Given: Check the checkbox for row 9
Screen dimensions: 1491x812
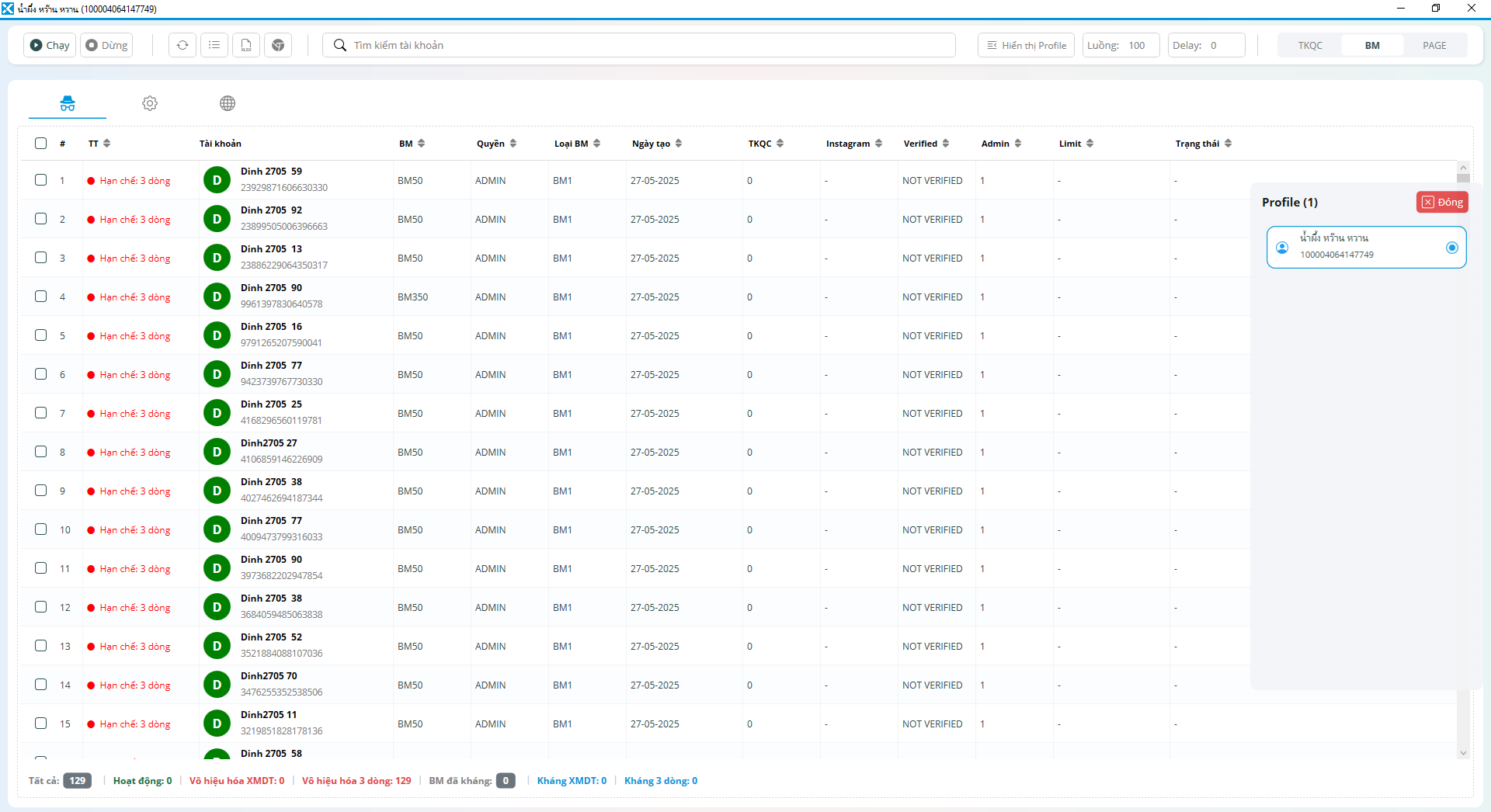Looking at the screenshot, I should pos(40,491).
